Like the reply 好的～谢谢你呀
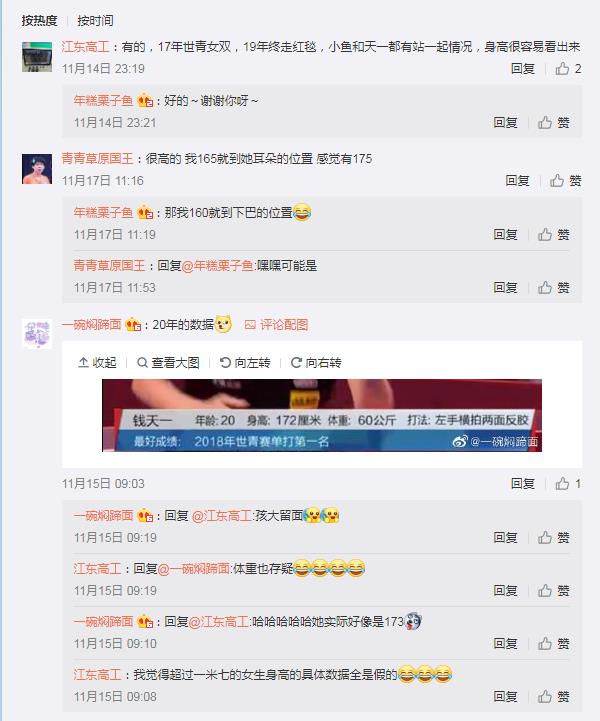This screenshot has width=600, height=721. (554, 123)
